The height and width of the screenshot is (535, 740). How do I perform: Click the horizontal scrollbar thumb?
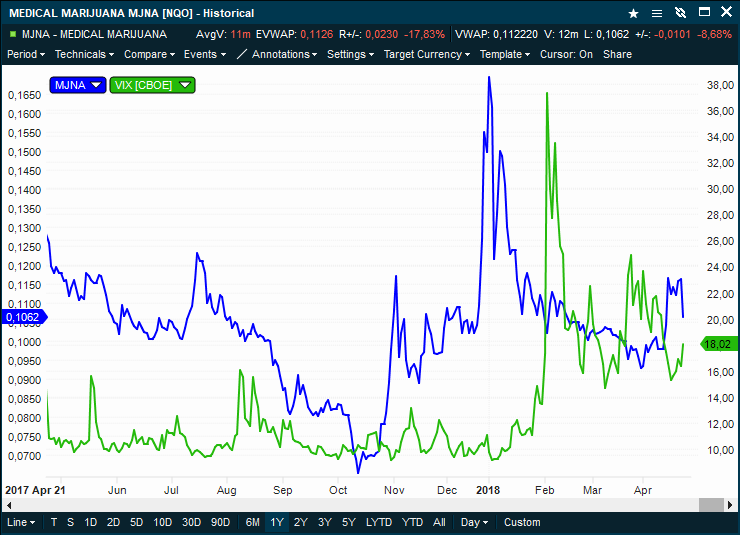pyautogui.click(x=711, y=505)
